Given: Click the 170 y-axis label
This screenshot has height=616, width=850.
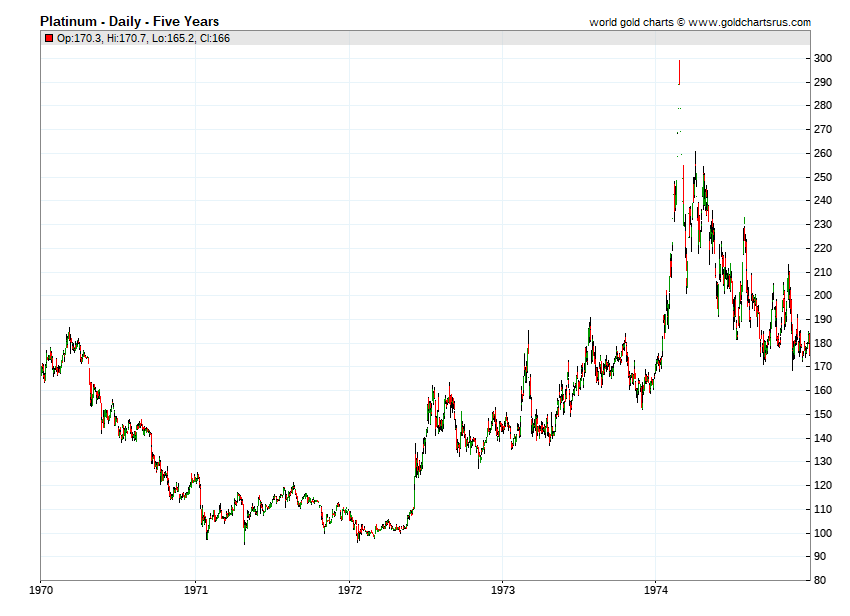Looking at the screenshot, I should (823, 367).
